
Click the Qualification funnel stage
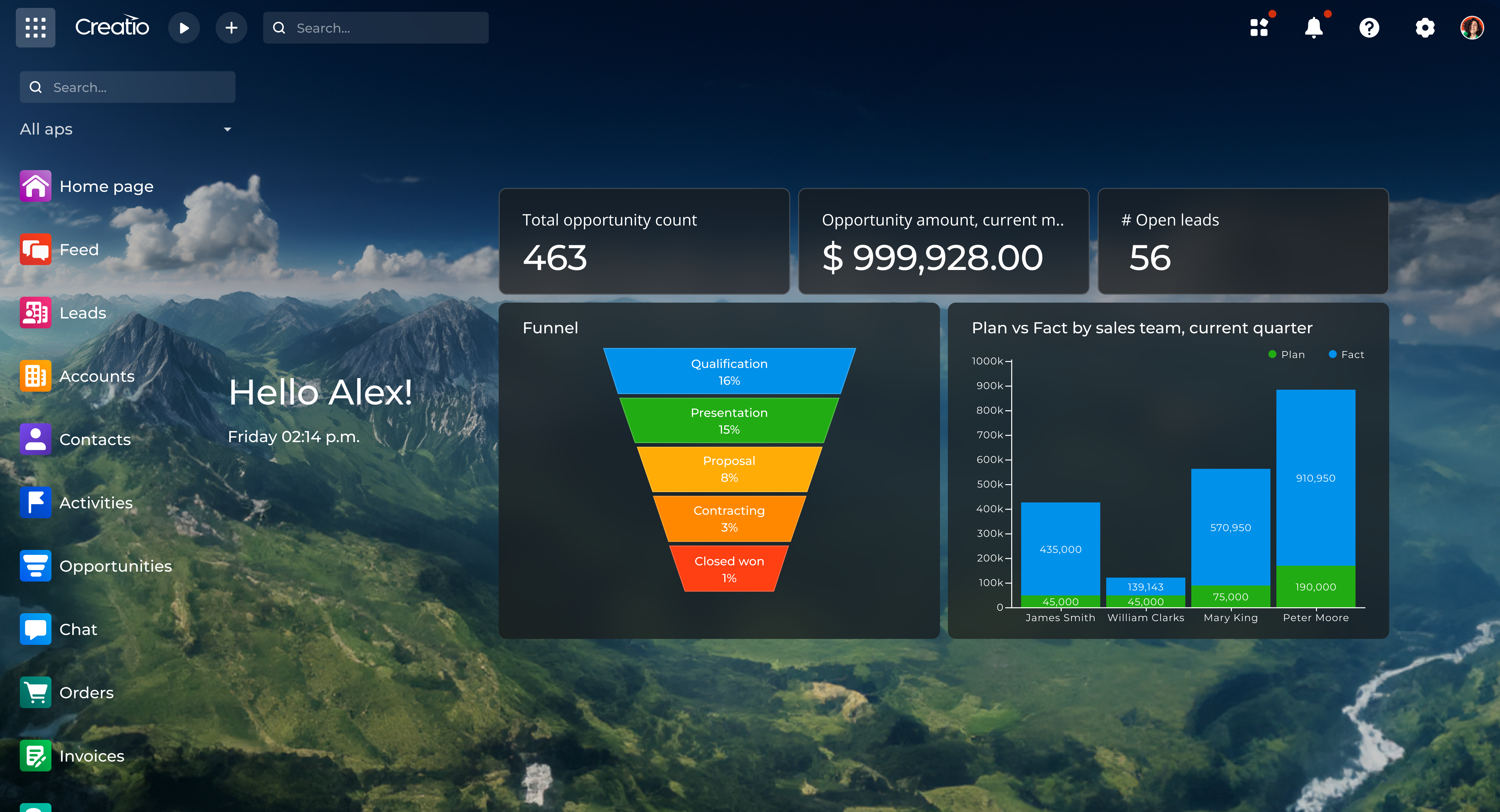pyautogui.click(x=729, y=371)
